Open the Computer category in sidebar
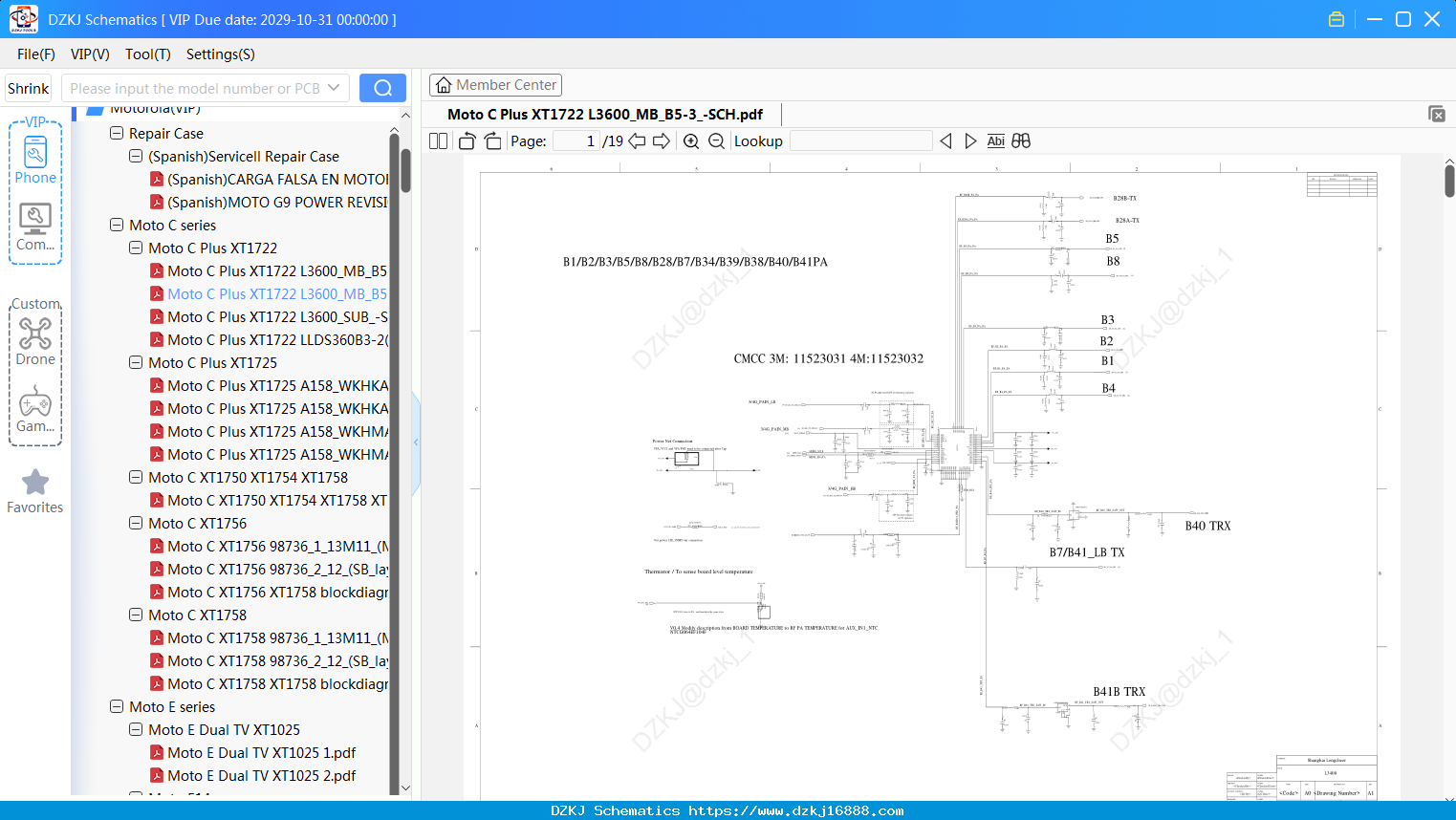Viewport: 1456px width, 820px height. (x=35, y=227)
